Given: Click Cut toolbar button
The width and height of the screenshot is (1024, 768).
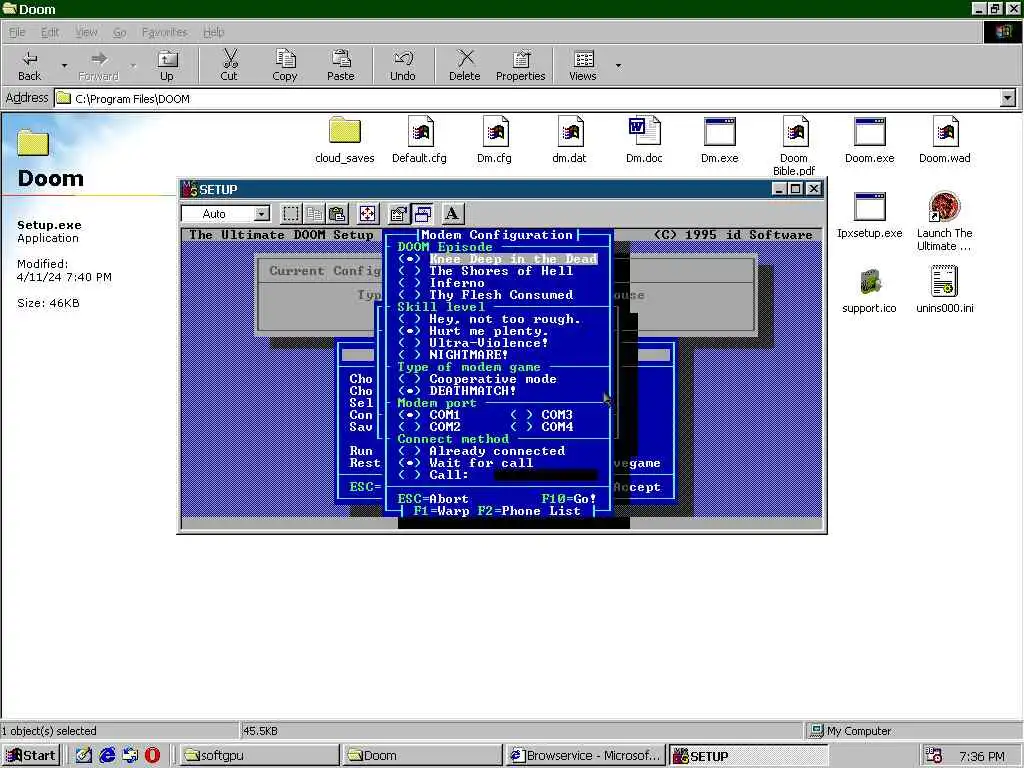Looking at the screenshot, I should tap(229, 65).
